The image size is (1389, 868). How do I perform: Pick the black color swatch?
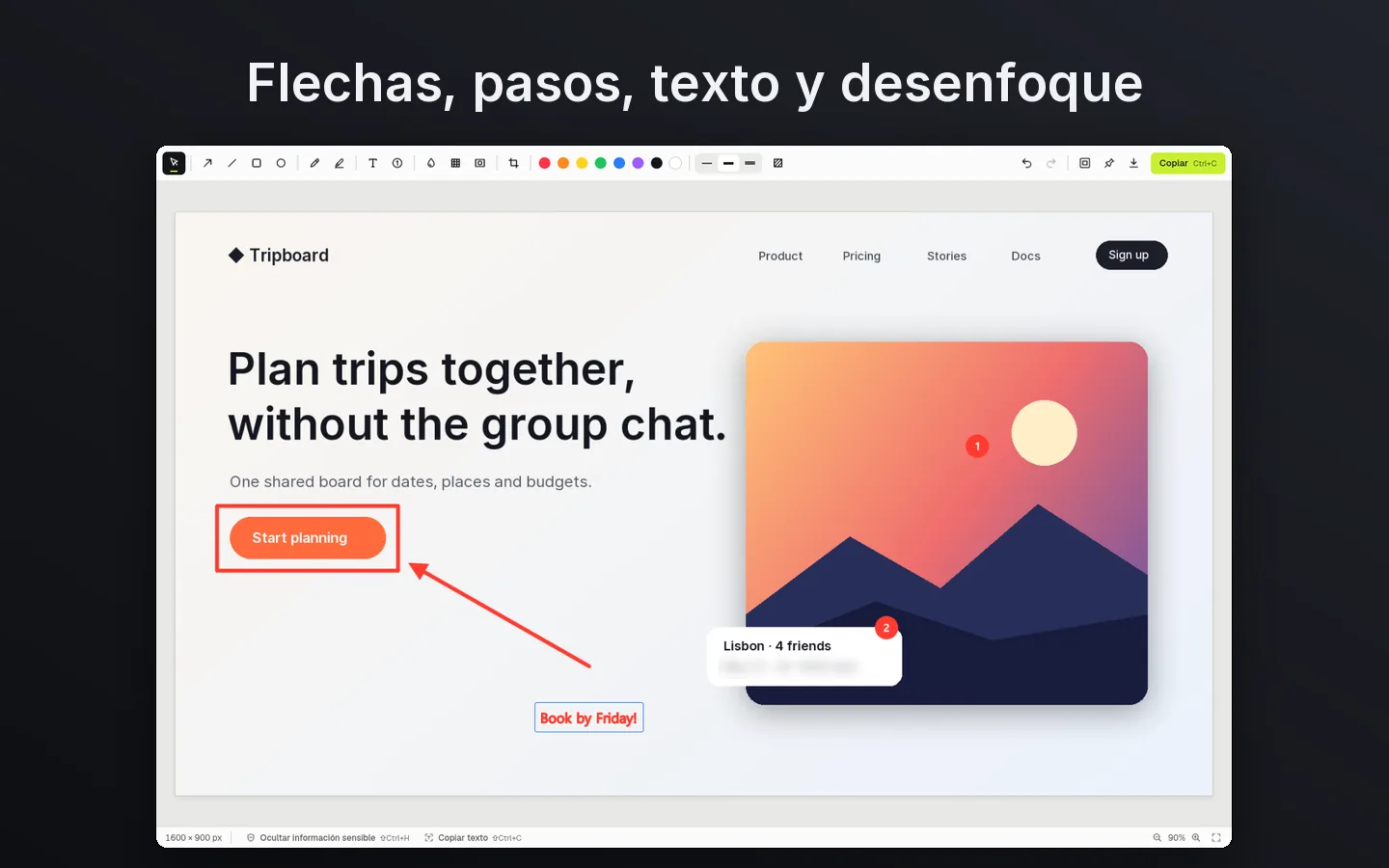tap(657, 163)
